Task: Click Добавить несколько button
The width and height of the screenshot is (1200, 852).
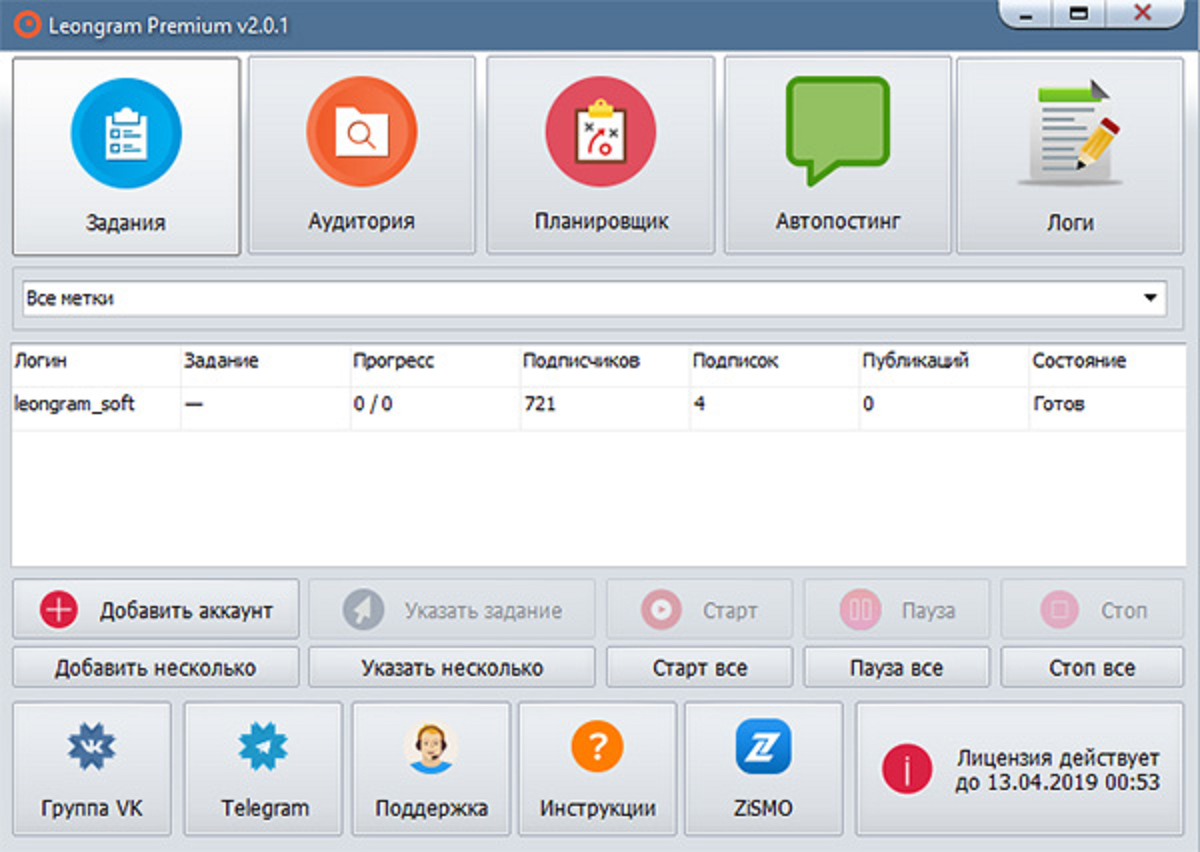Action: 156,668
